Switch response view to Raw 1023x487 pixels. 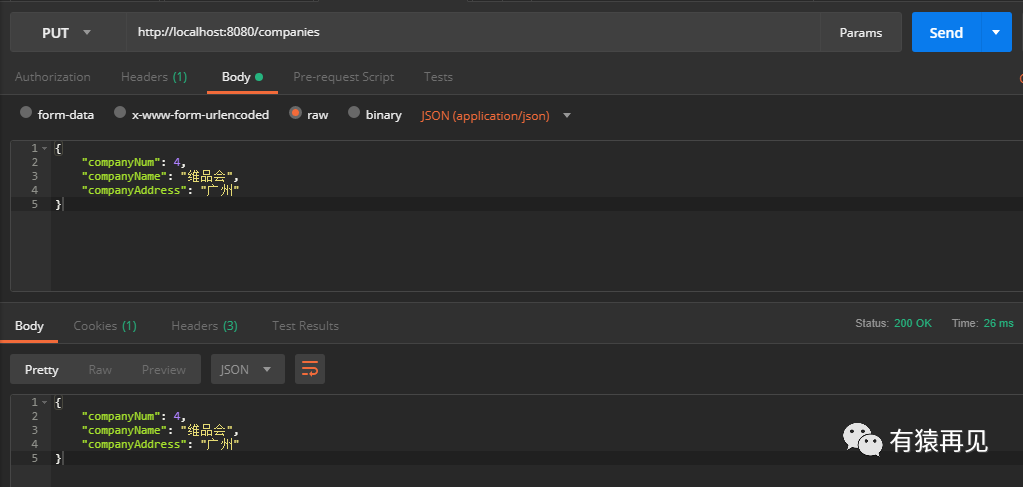pos(100,369)
